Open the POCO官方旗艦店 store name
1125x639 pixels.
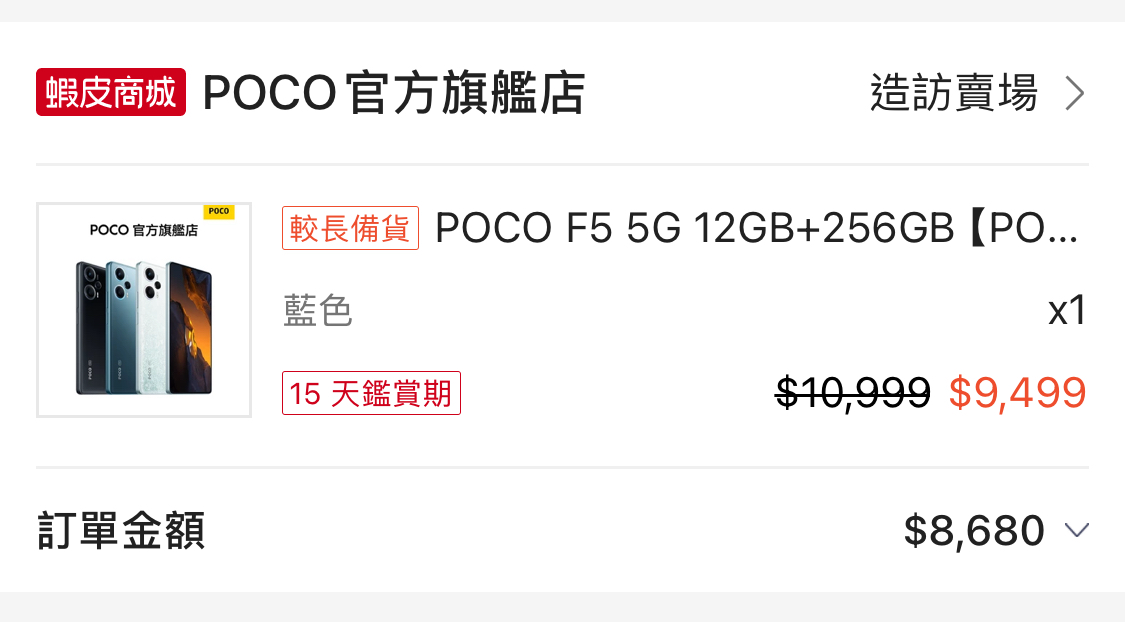click(393, 93)
